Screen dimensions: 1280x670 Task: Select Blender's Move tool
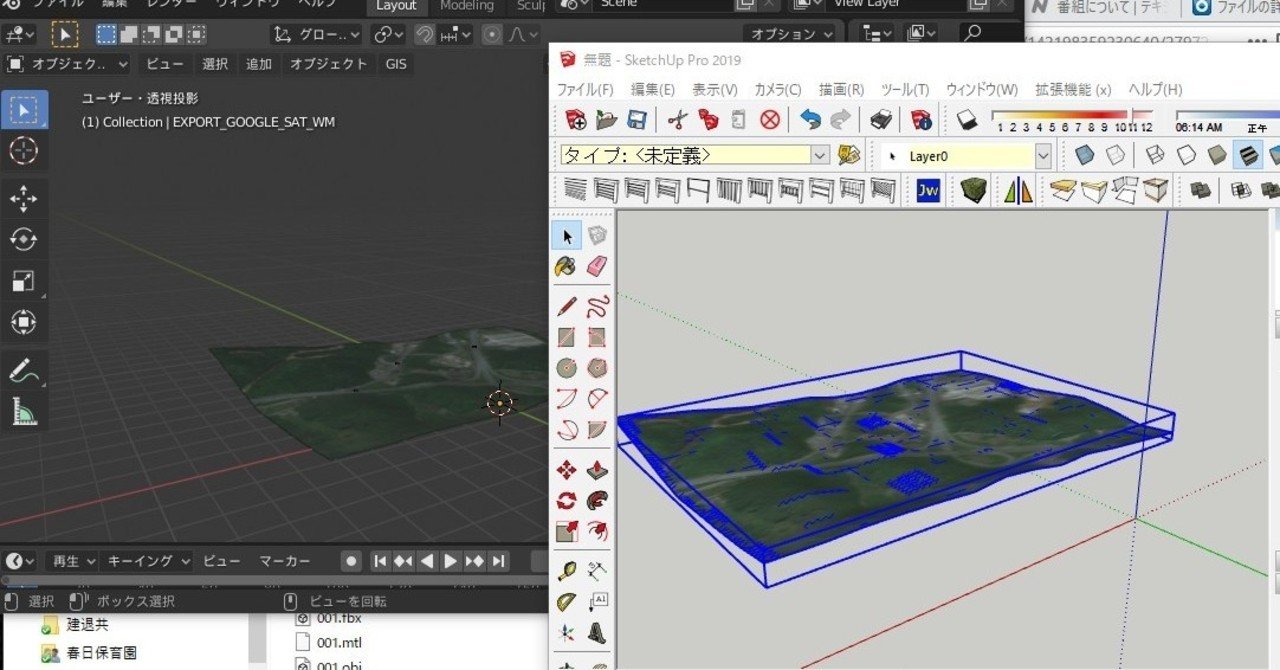tap(23, 198)
